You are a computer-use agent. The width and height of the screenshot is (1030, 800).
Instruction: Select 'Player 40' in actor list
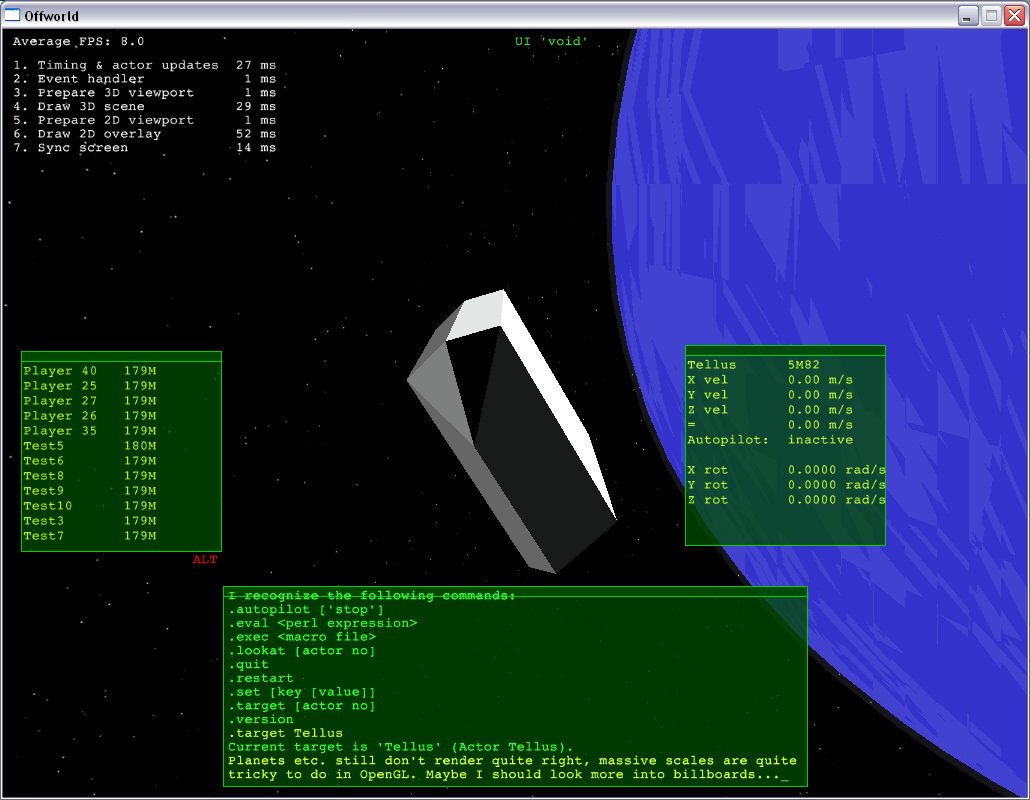90,371
